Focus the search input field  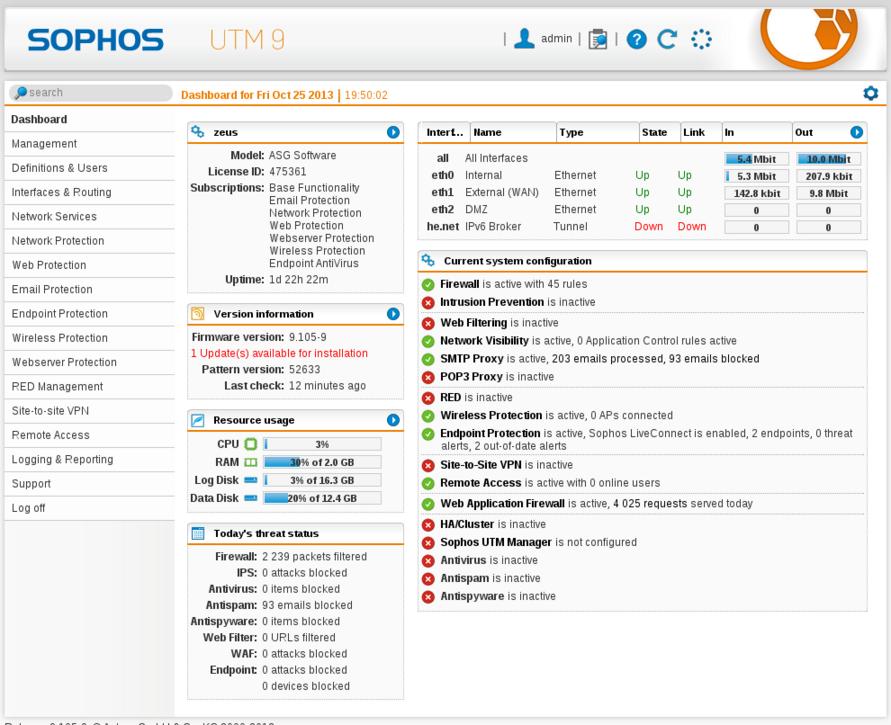[x=91, y=93]
